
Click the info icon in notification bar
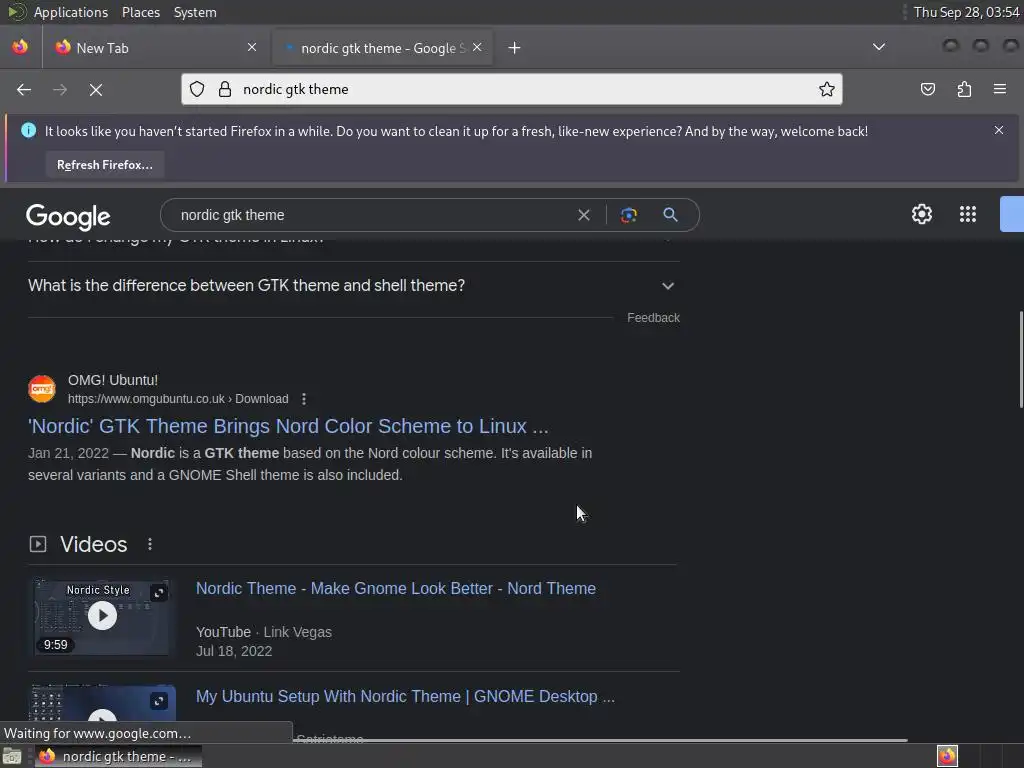pos(28,130)
